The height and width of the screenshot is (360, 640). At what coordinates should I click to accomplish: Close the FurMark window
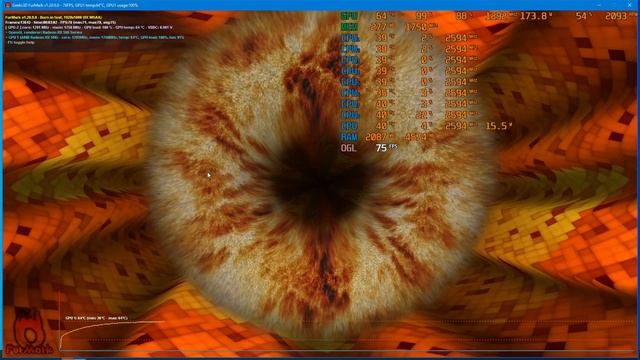[x=629, y=5]
